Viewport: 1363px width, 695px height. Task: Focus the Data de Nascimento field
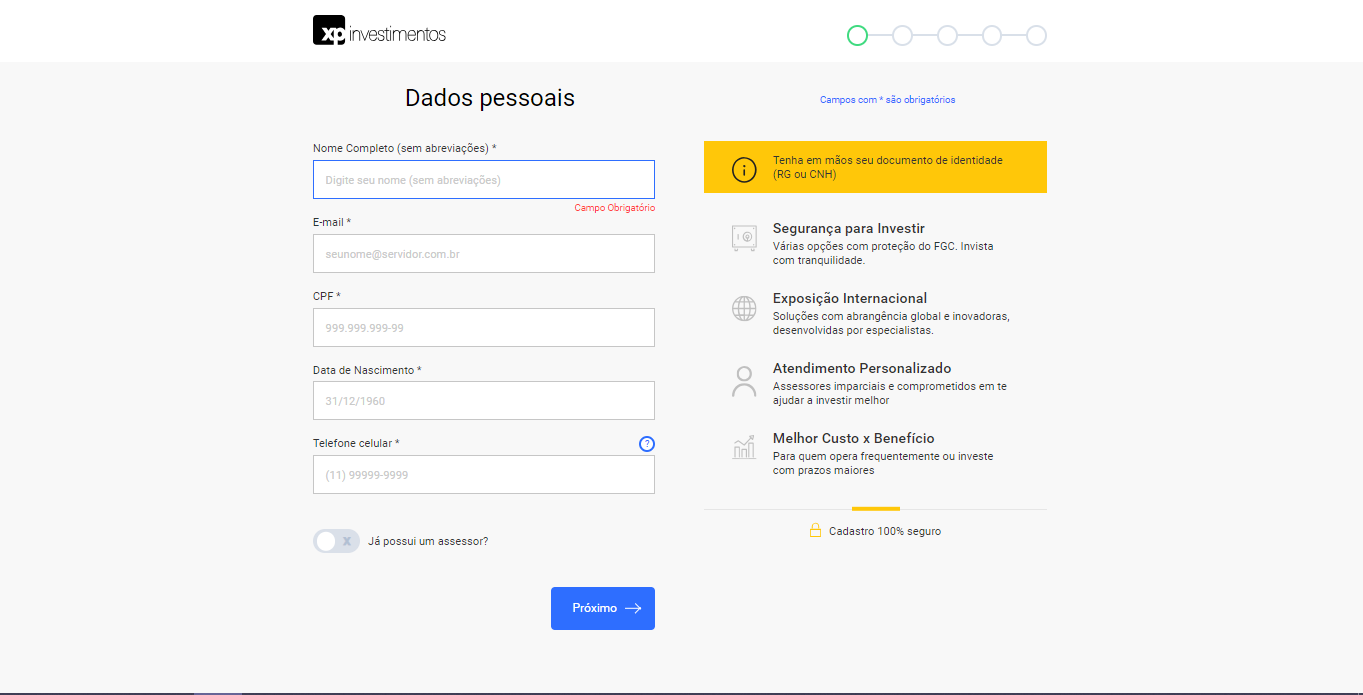[483, 400]
